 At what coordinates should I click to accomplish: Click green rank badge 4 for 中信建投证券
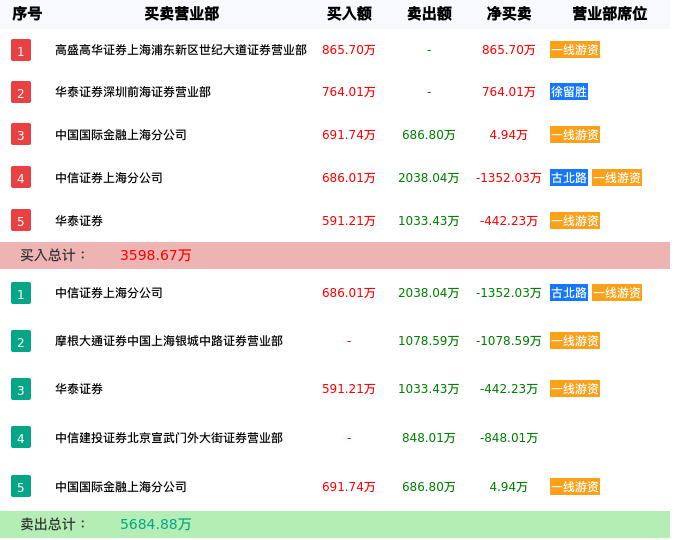[21, 437]
